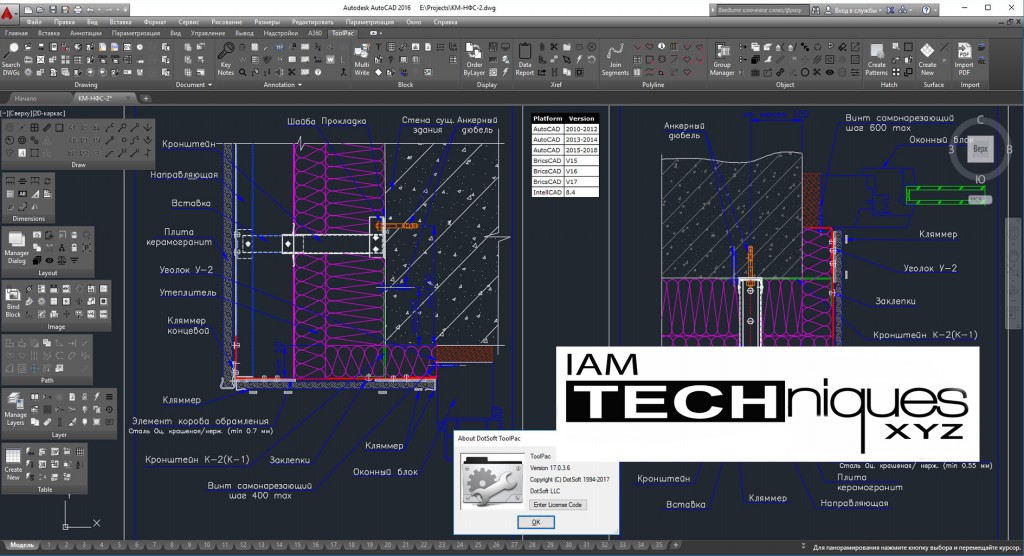Viewport: 1024px width, 556px height.
Task: Click OK in About DotSoft ToolPac dialog
Action: pyautogui.click(x=536, y=522)
